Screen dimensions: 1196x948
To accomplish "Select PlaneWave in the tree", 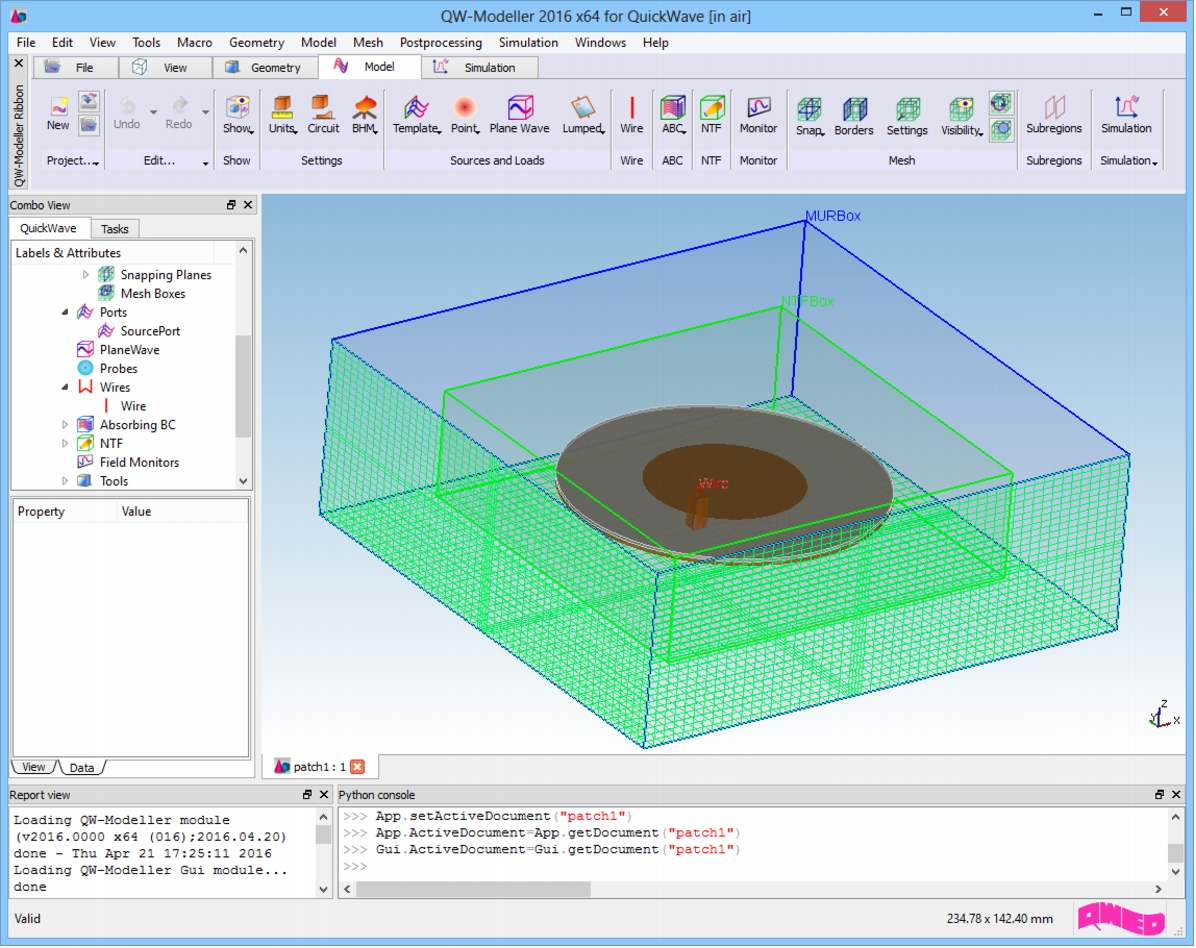I will coord(130,349).
